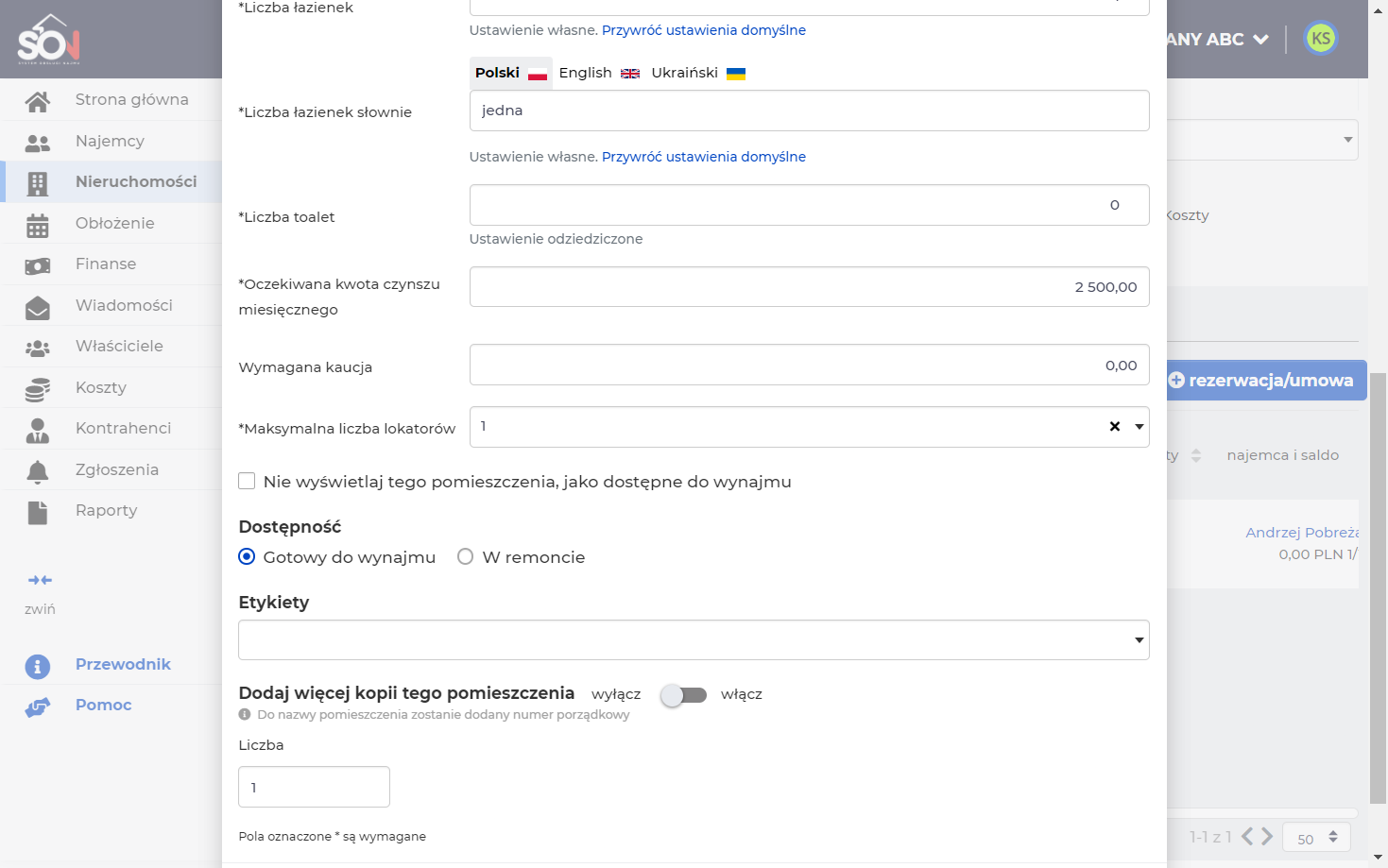Expand the company ABC dropdown chevron
The width and height of the screenshot is (1388, 868).
pyautogui.click(x=1260, y=39)
